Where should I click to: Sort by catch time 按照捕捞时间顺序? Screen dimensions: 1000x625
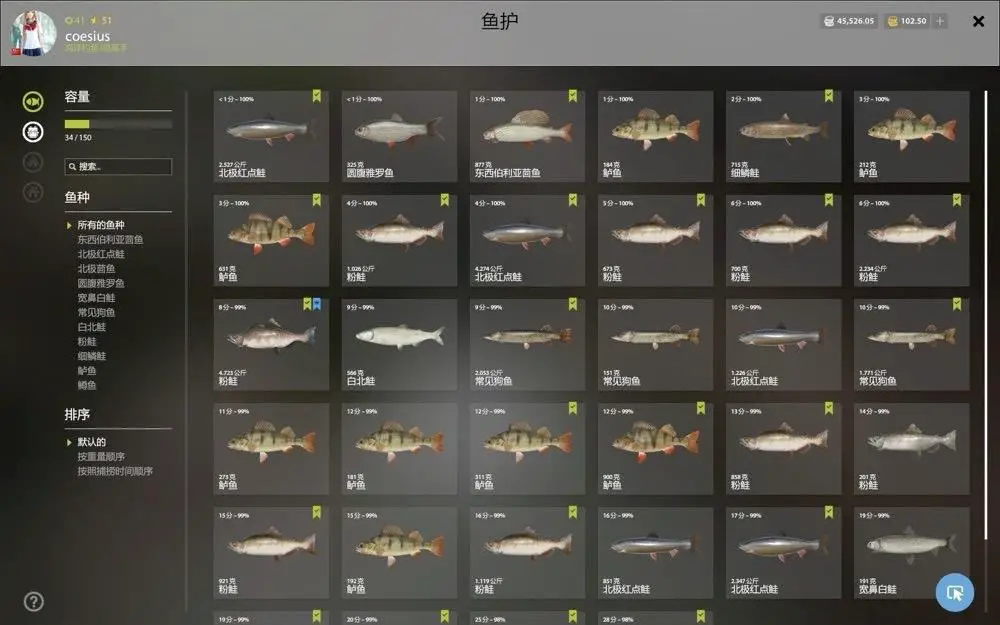[115, 471]
